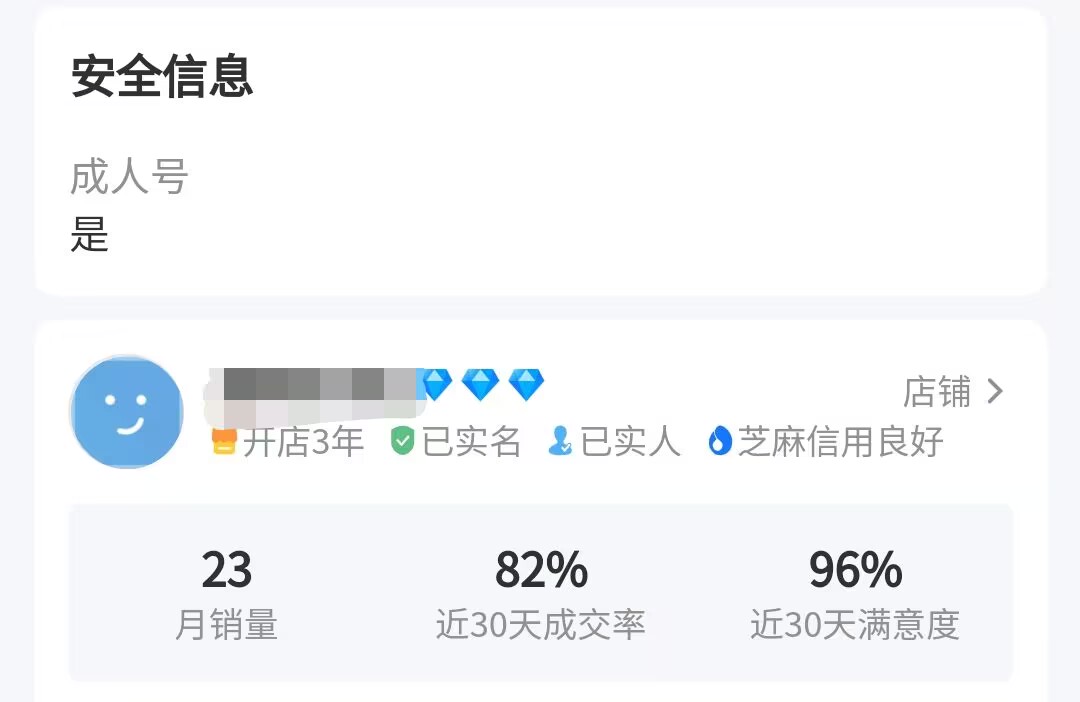This screenshot has width=1080, height=702.
Task: Tap the 开店3年 text label
Action: point(303,441)
